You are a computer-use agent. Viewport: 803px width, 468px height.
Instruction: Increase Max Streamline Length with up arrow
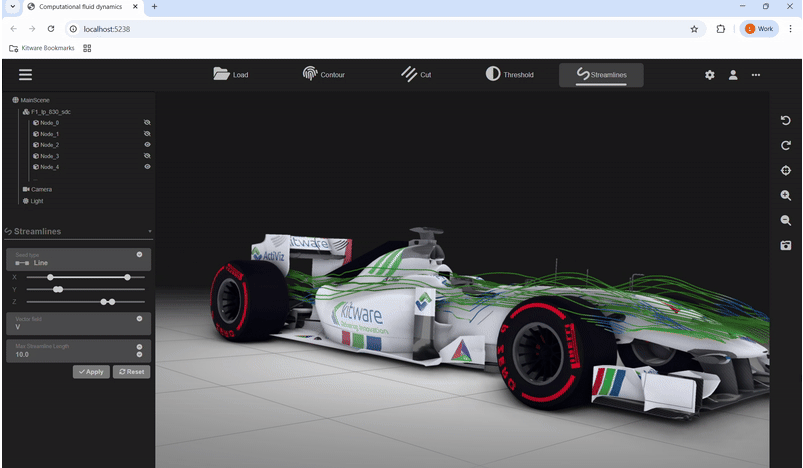(x=139, y=347)
